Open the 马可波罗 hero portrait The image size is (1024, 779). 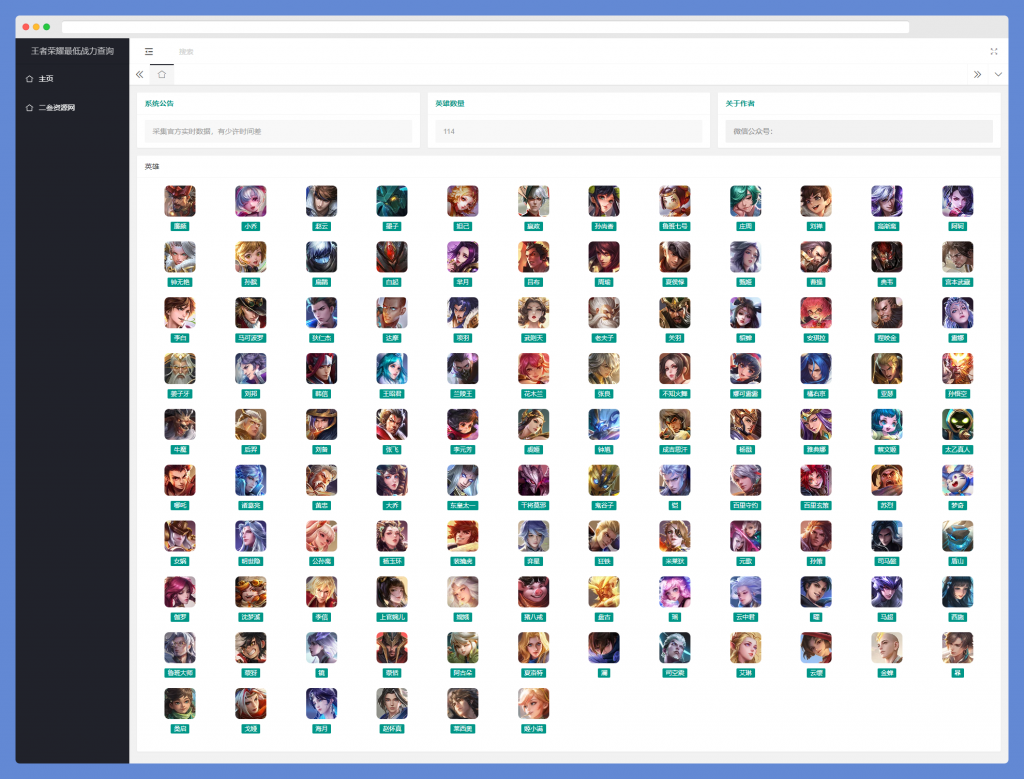(251, 313)
